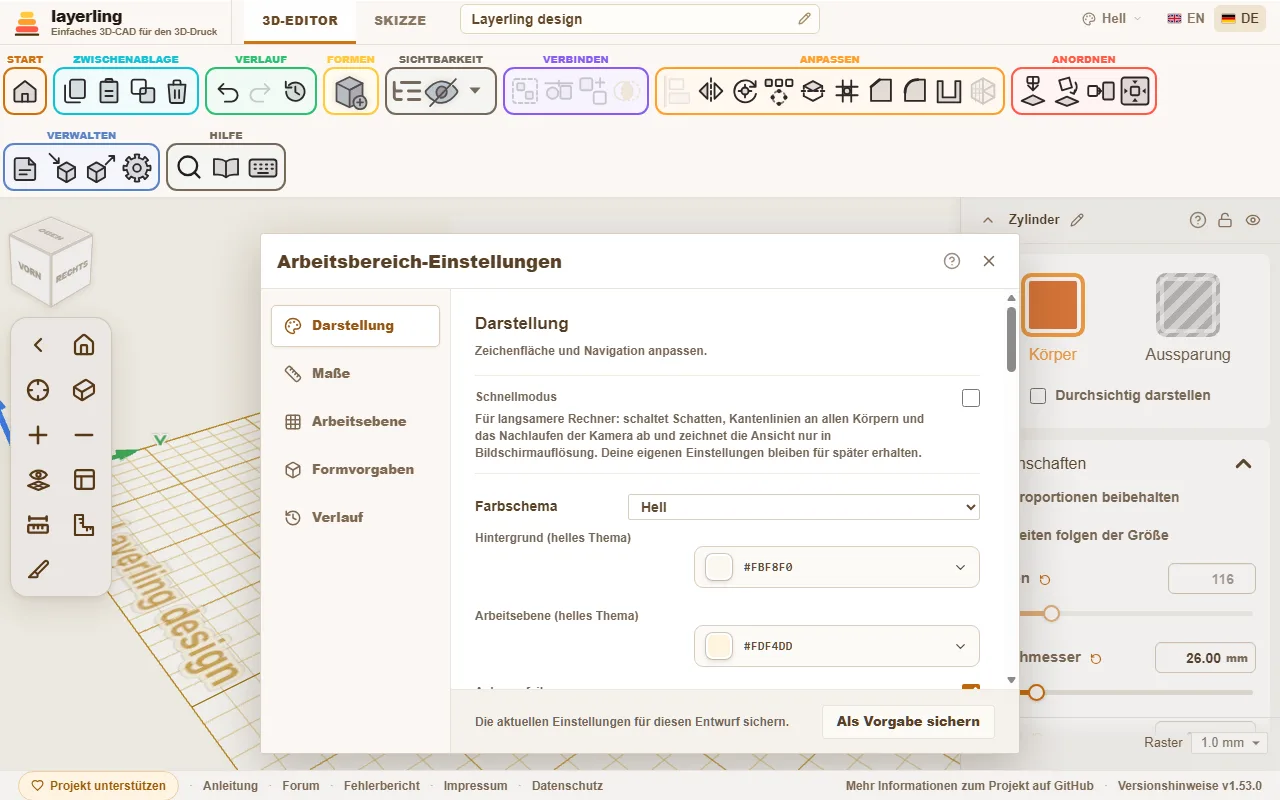
Task: Click the Hintergrund color swatch
Action: click(719, 567)
